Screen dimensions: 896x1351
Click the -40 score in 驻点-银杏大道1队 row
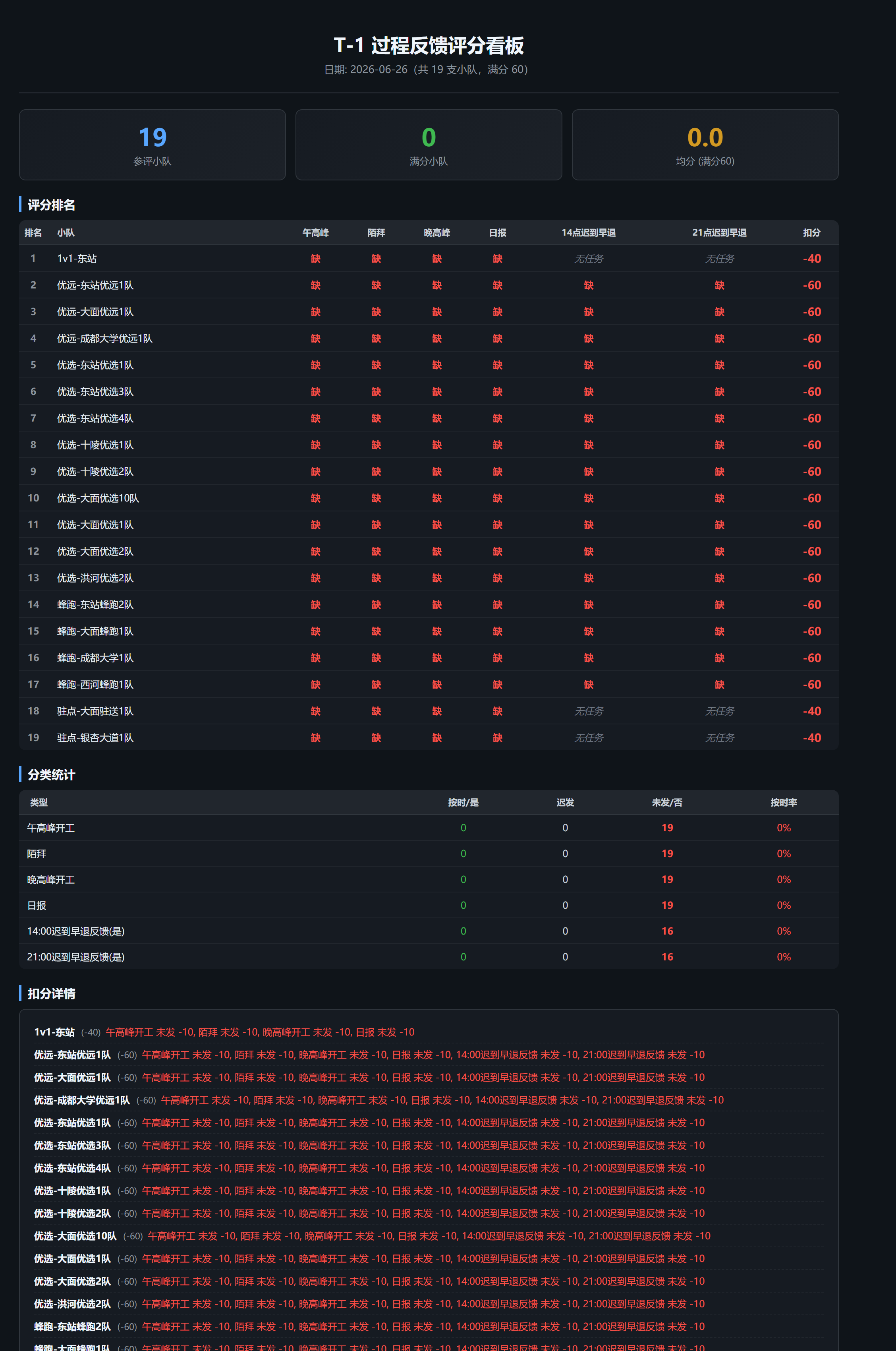point(811,737)
